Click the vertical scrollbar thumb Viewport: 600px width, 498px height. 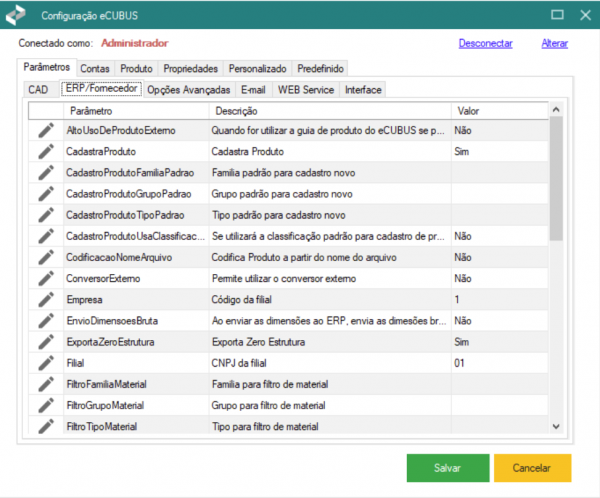click(556, 178)
